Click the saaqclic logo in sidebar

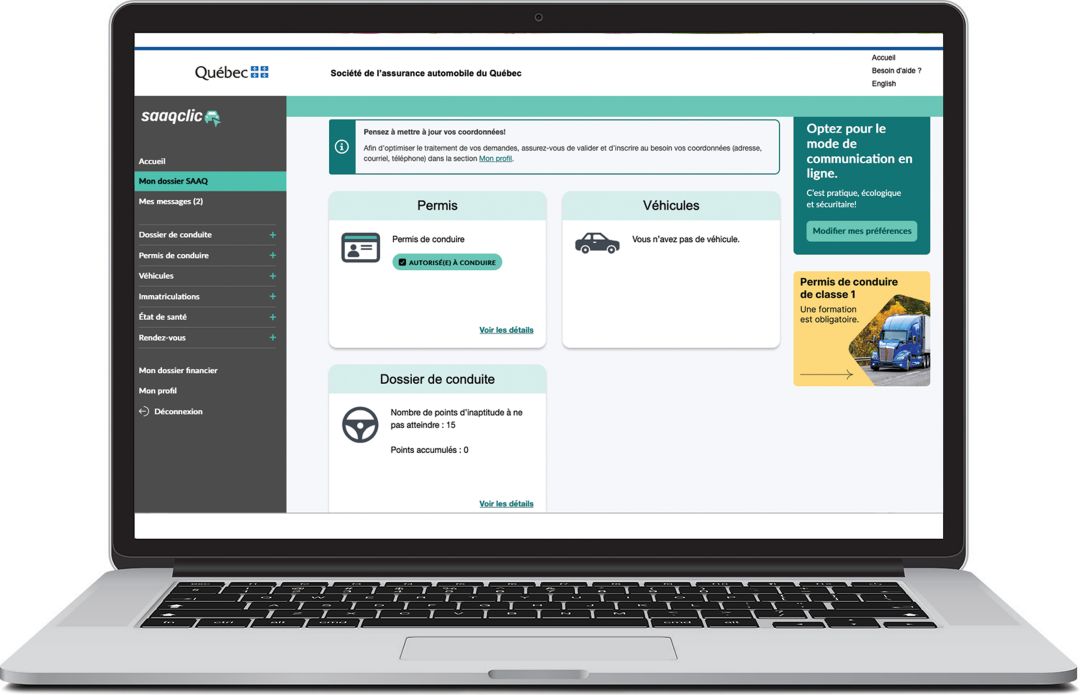[x=181, y=117]
